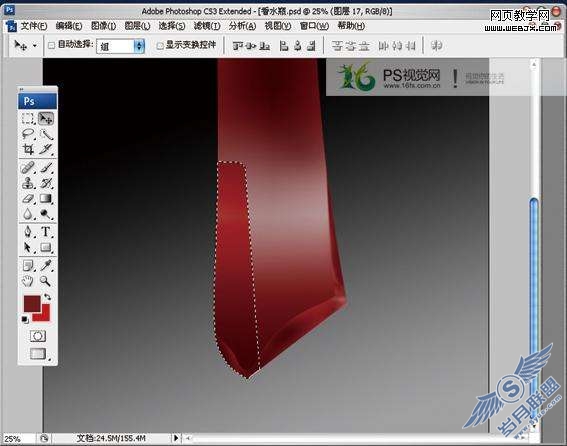Screen dimensions: 567x446
Task: Select the Pen tool
Action: pyautogui.click(x=28, y=232)
